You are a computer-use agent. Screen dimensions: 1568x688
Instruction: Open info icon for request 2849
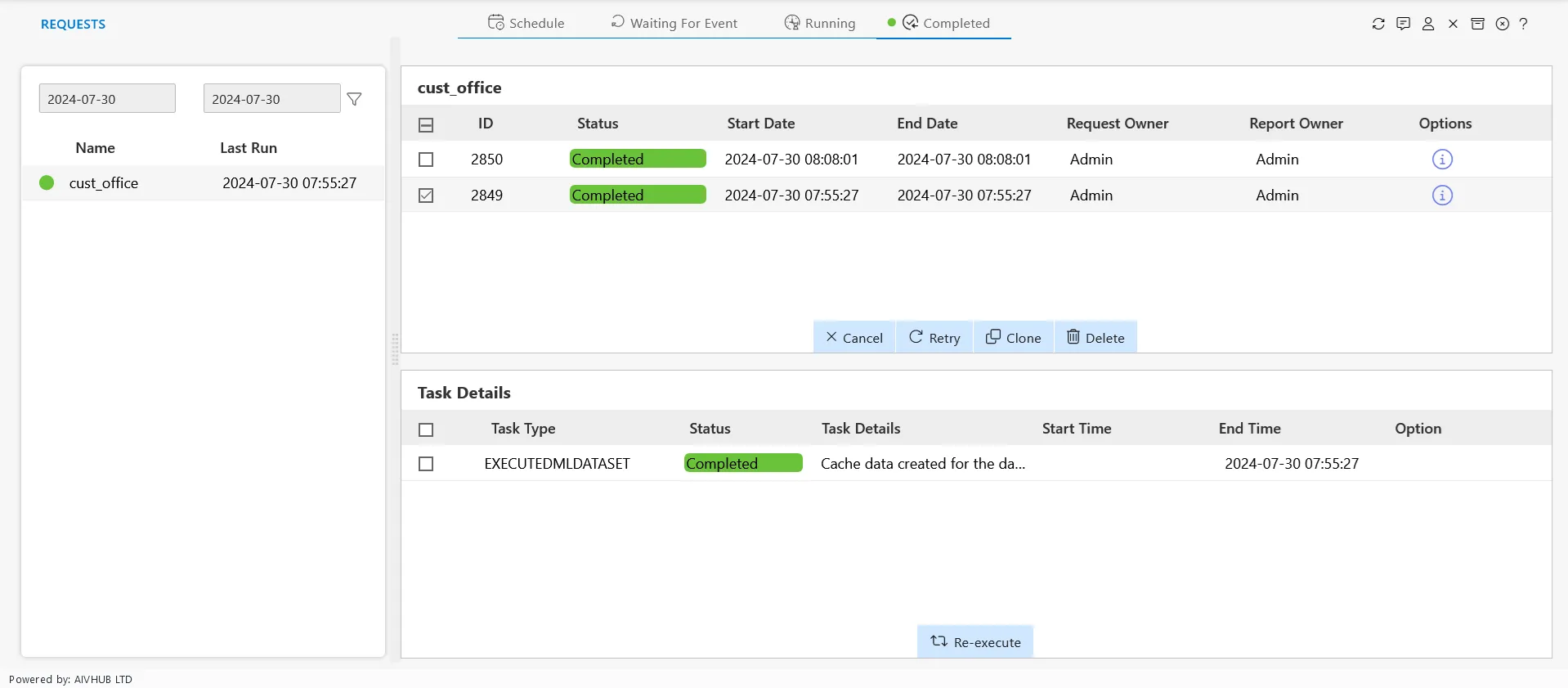pyautogui.click(x=1442, y=196)
